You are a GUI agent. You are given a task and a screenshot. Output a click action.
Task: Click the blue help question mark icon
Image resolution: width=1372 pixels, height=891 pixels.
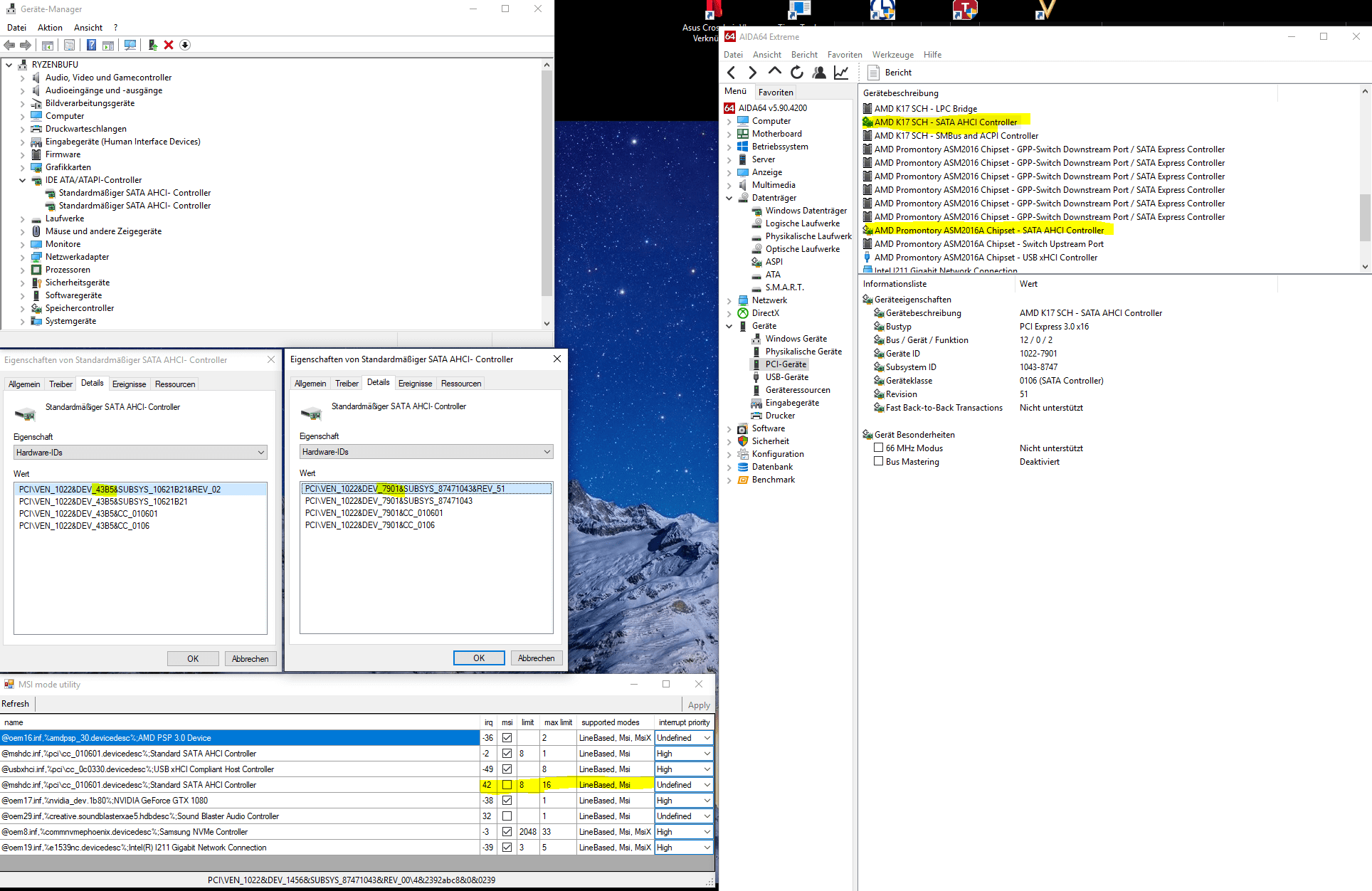[x=91, y=45]
